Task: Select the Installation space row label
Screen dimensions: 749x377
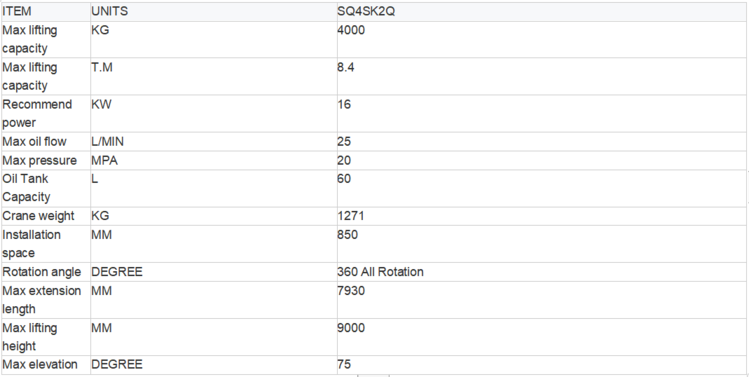Action: [46, 244]
